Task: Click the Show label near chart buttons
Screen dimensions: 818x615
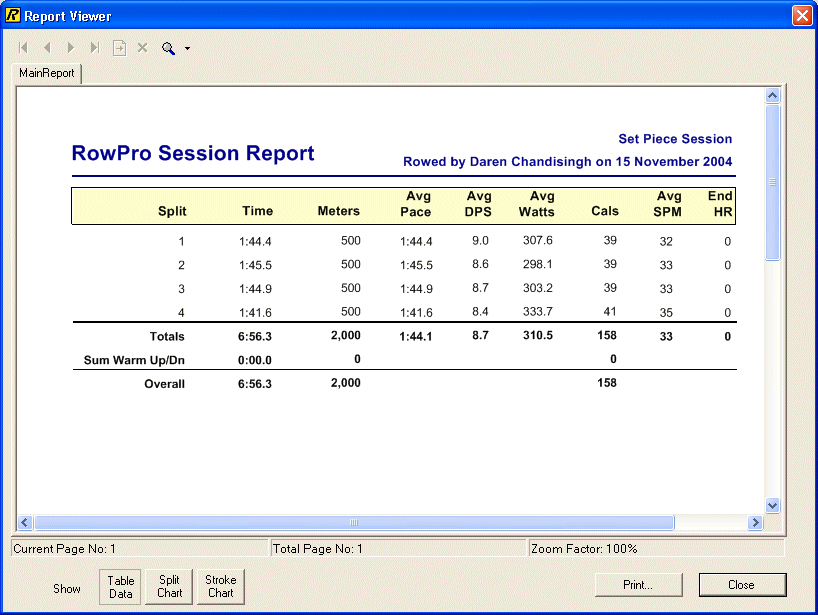Action: [67, 589]
